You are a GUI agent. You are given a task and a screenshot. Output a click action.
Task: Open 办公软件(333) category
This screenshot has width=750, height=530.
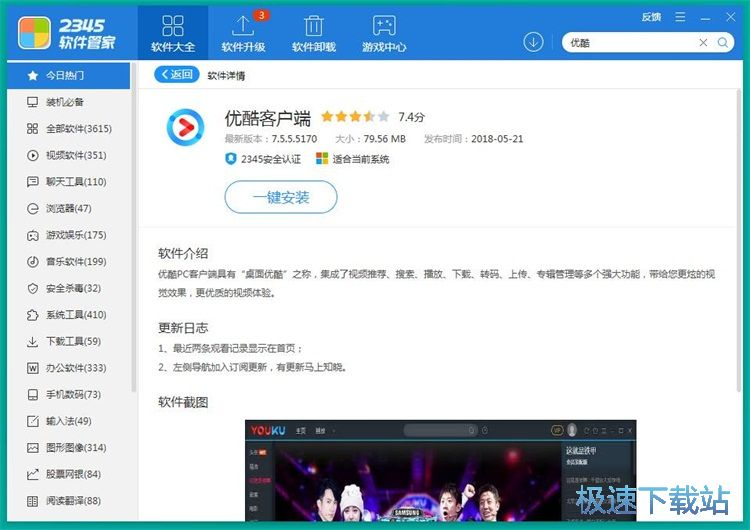[x=68, y=368]
